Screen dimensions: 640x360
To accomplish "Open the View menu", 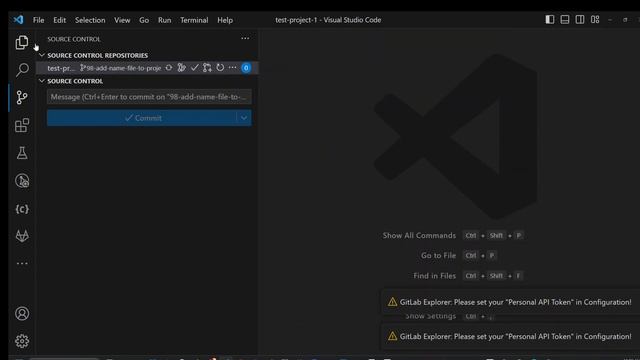I will click(122, 20).
